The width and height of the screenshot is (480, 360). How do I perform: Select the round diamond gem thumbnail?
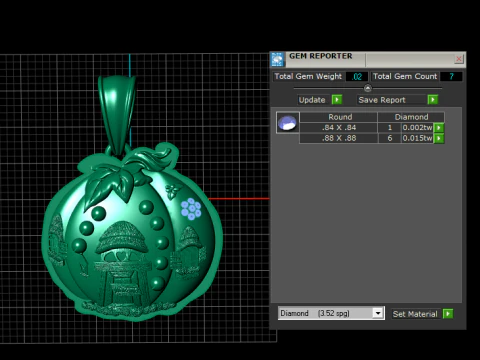coord(287,123)
